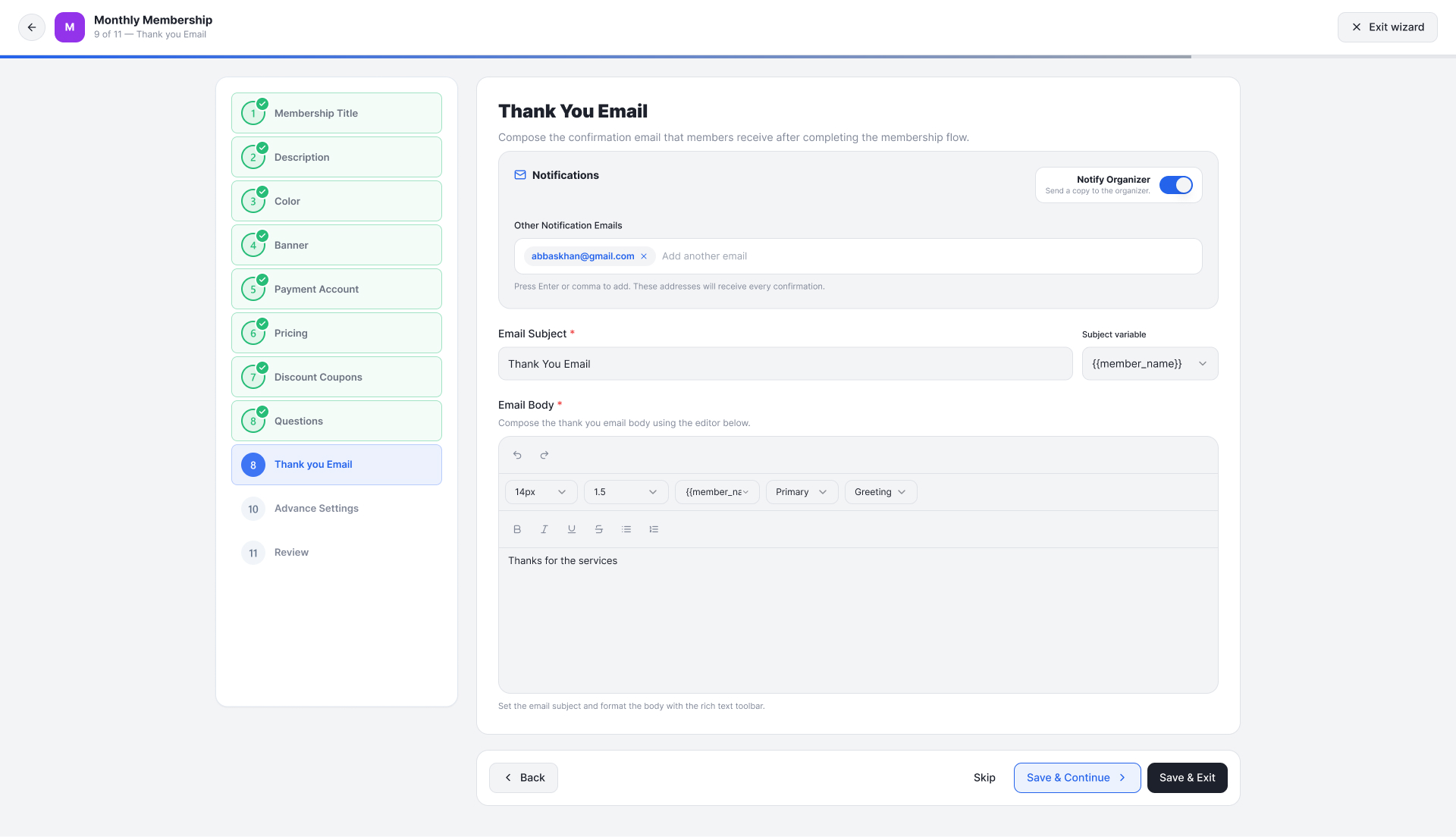Click step 1 completed circle icon
Screen dimensions: 1456x837
pos(253,113)
